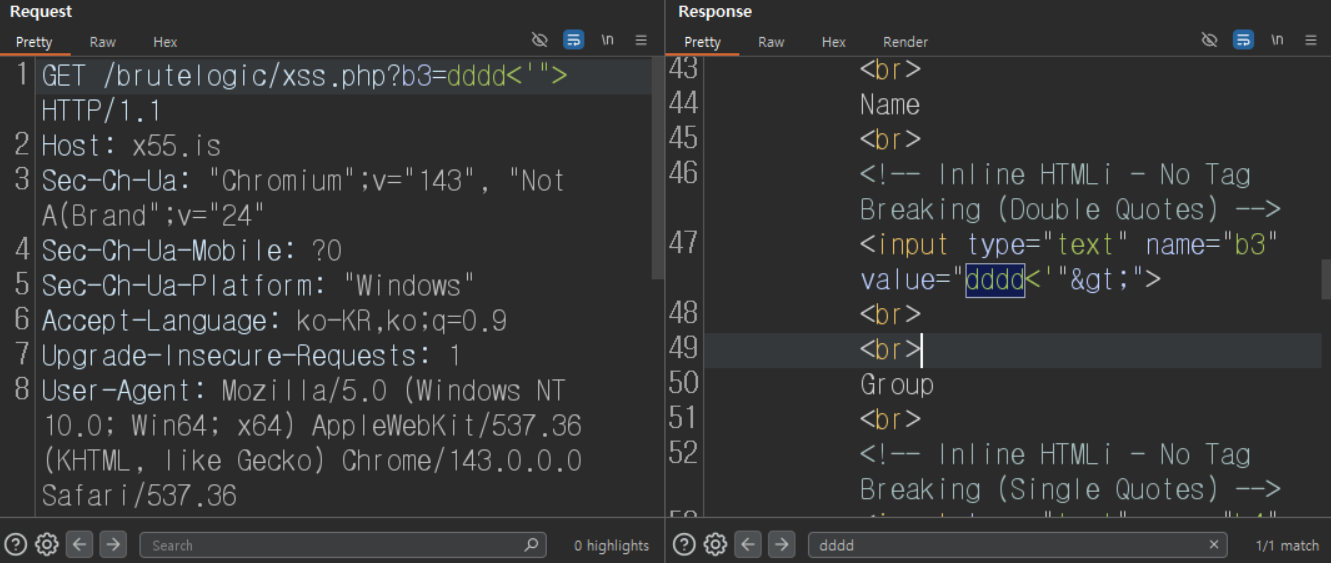Open the Request panel options menu
This screenshot has height=563, width=1331.
tap(641, 40)
